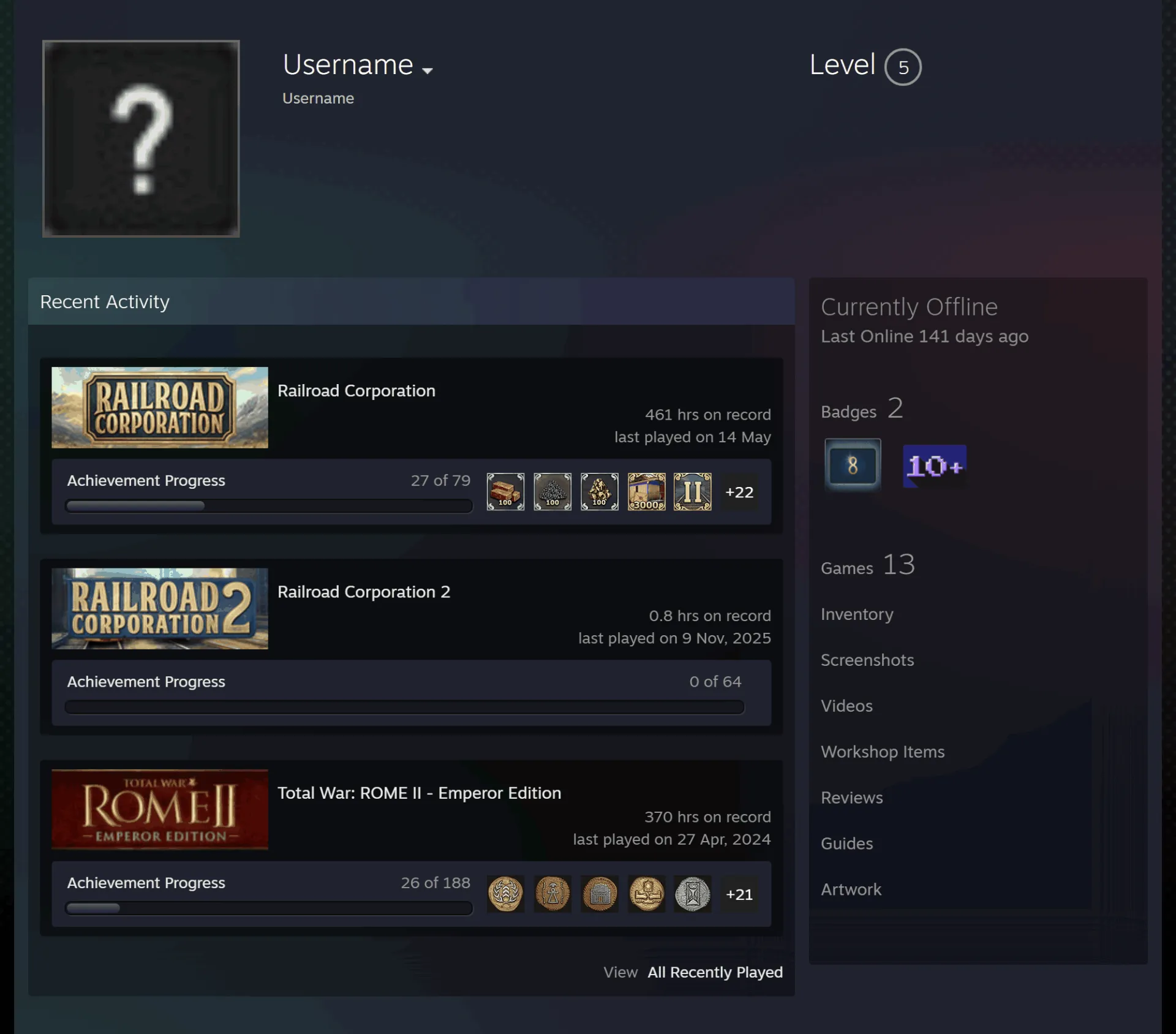Open the Badges 2 section link
This screenshot has height=1034, width=1176.
pyautogui.click(x=862, y=409)
